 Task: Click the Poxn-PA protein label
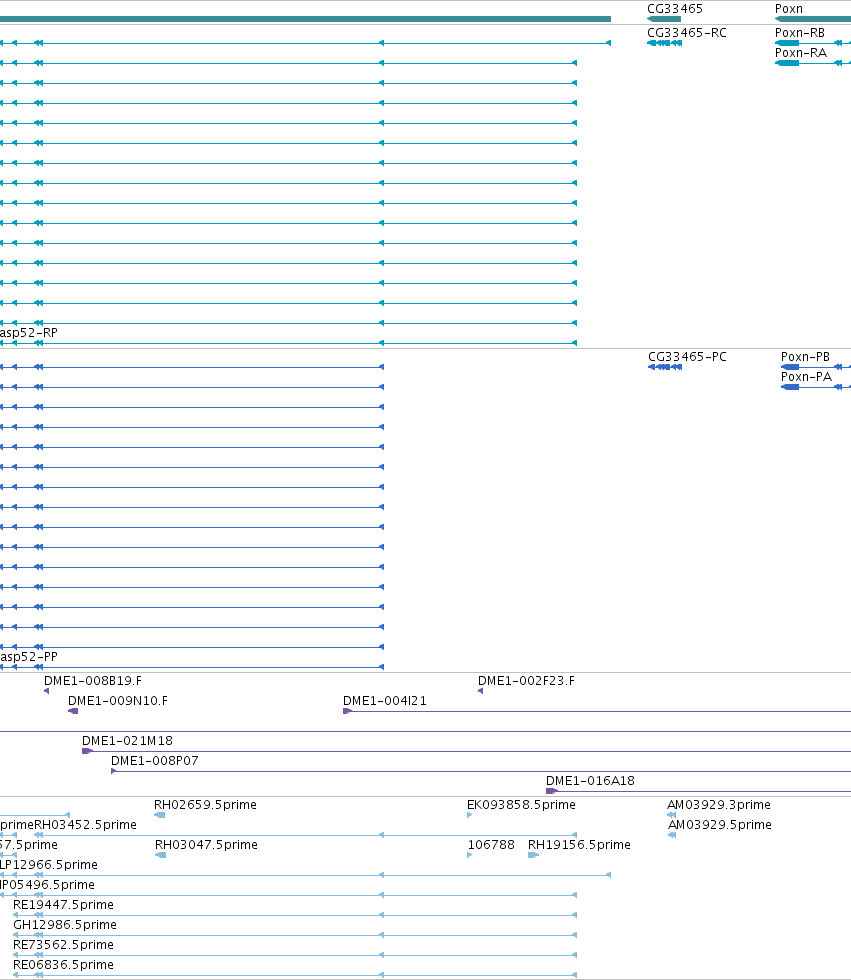[x=806, y=376]
